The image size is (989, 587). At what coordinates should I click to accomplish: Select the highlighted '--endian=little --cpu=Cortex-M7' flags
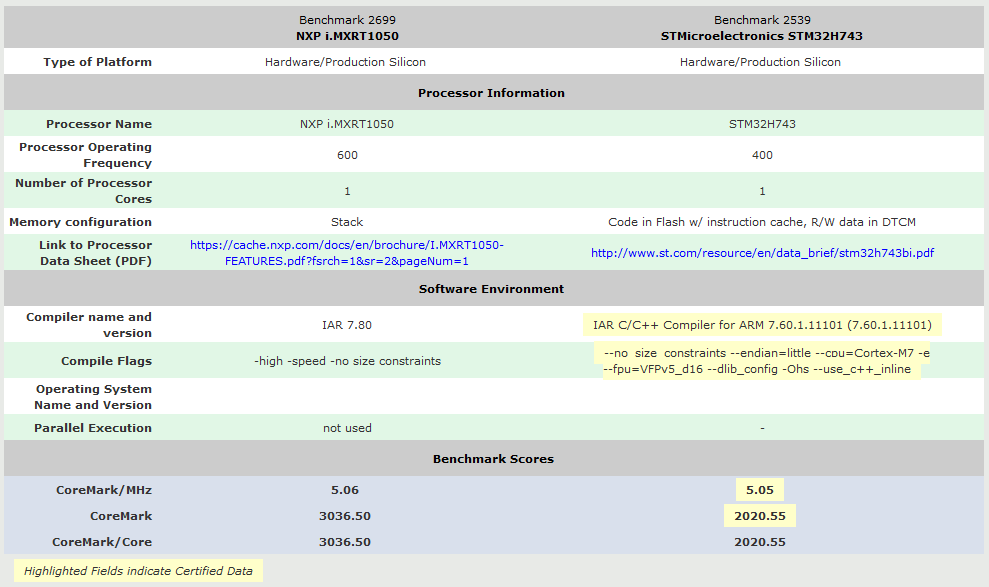click(x=762, y=361)
